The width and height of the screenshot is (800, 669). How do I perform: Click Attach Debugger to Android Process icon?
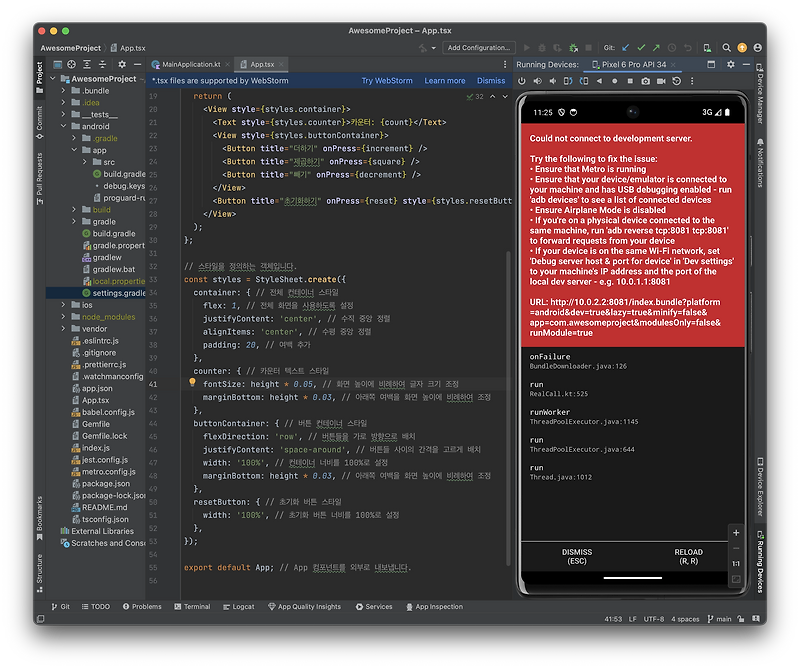(x=573, y=47)
